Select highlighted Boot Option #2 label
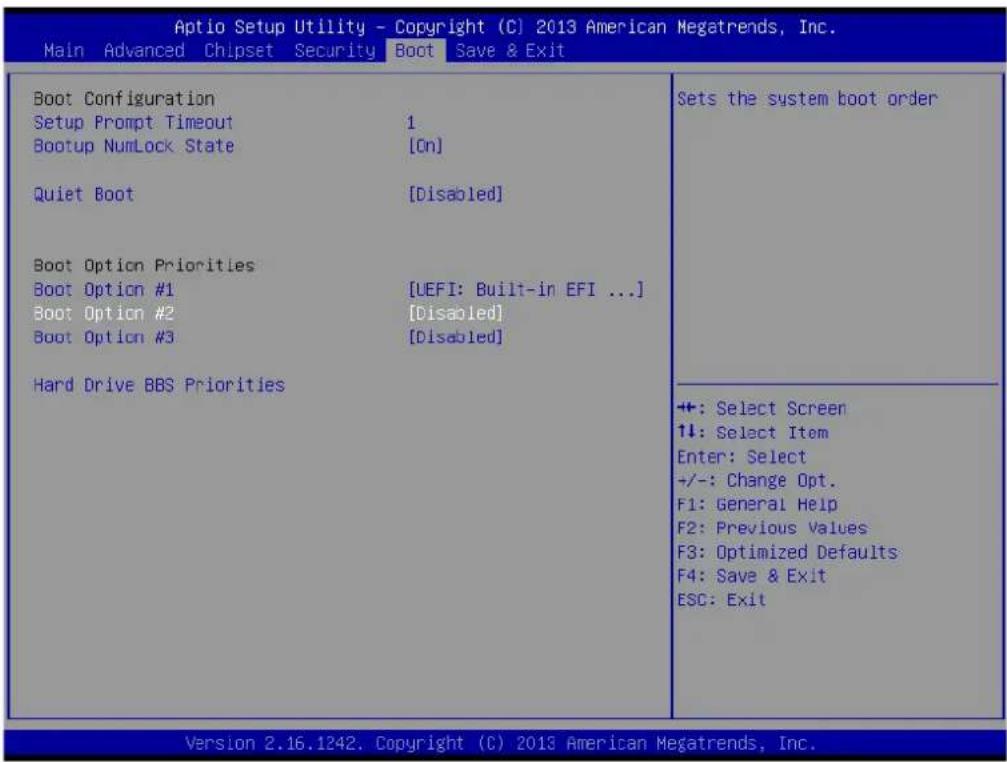This screenshot has width=1007, height=762. point(103,313)
